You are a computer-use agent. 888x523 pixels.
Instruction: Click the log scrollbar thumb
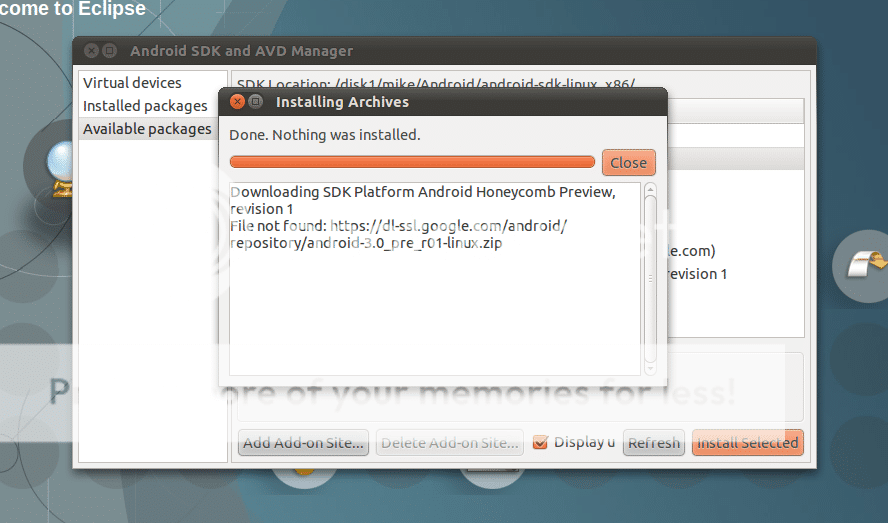click(x=650, y=279)
